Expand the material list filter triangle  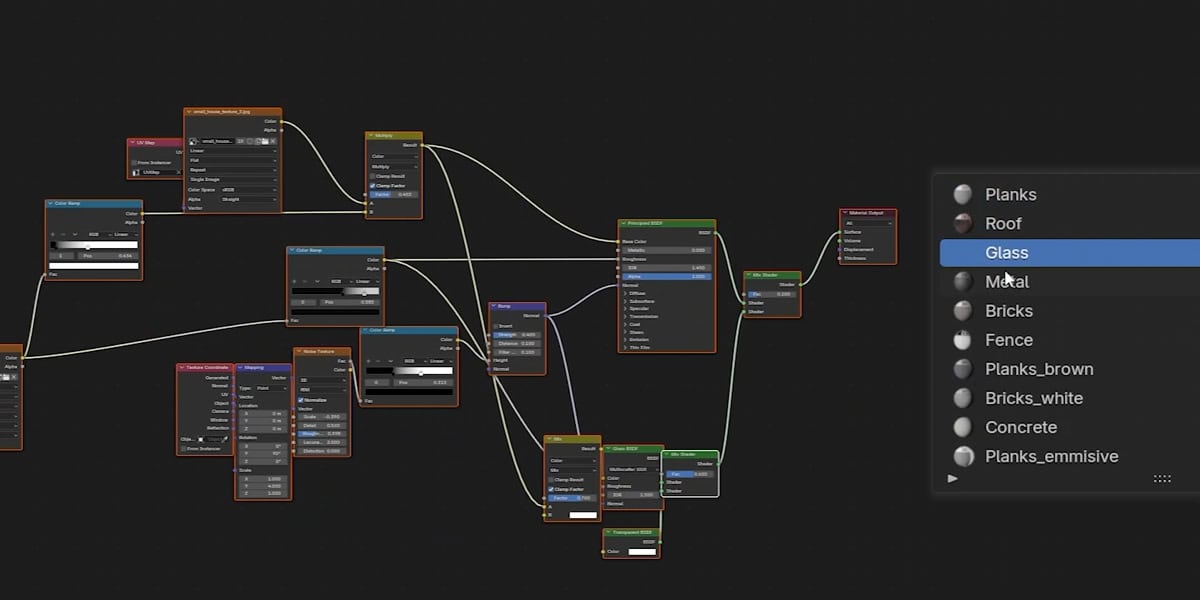tap(952, 479)
